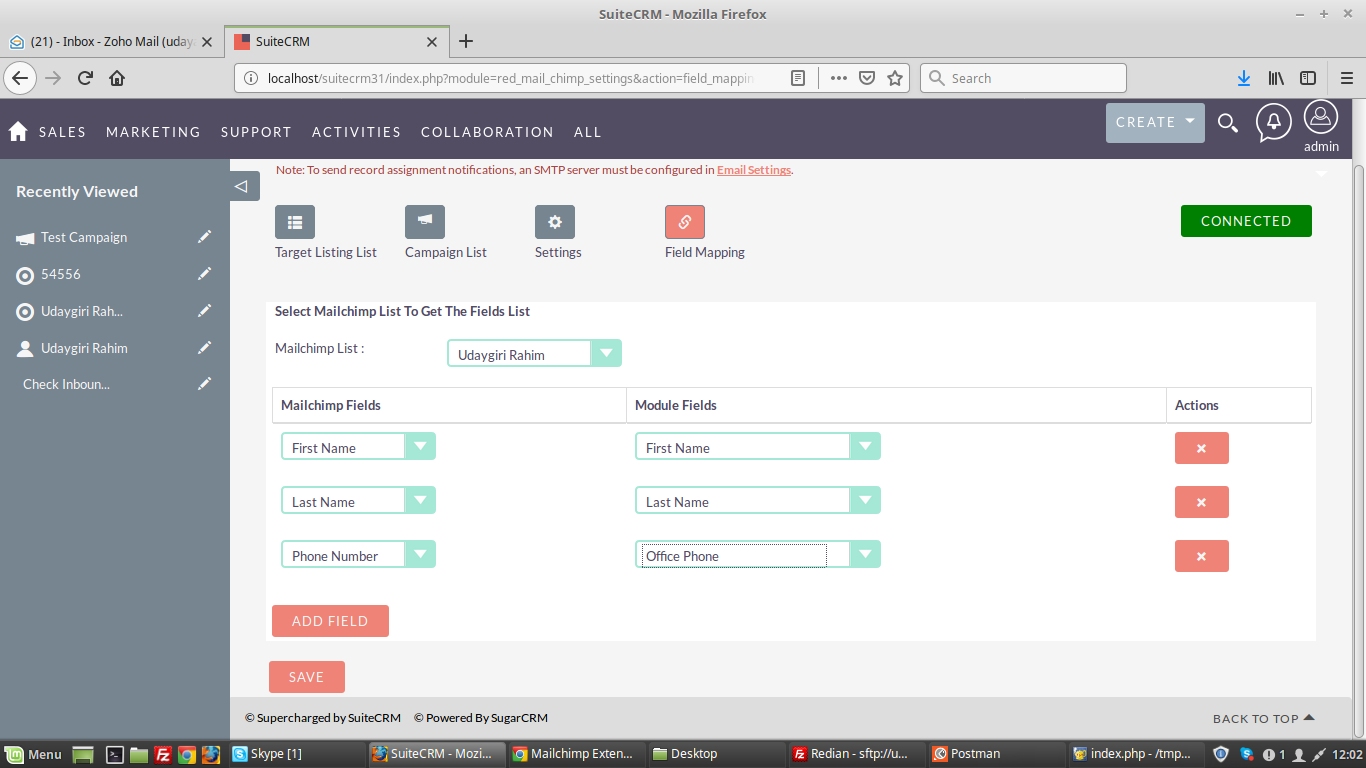
Task: Open the ACTIVITIES menu
Action: 356,132
